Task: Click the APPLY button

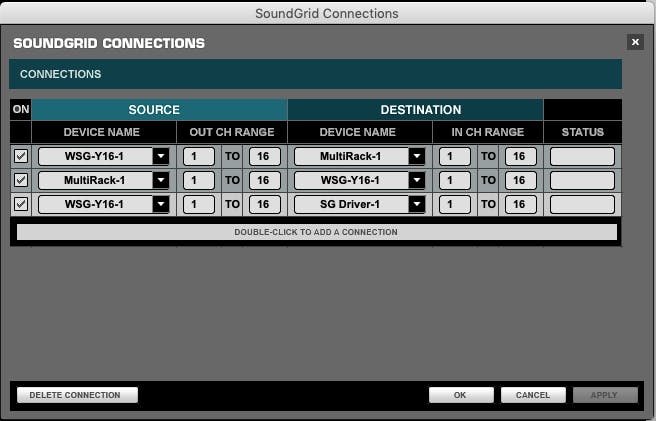Action: pos(605,395)
